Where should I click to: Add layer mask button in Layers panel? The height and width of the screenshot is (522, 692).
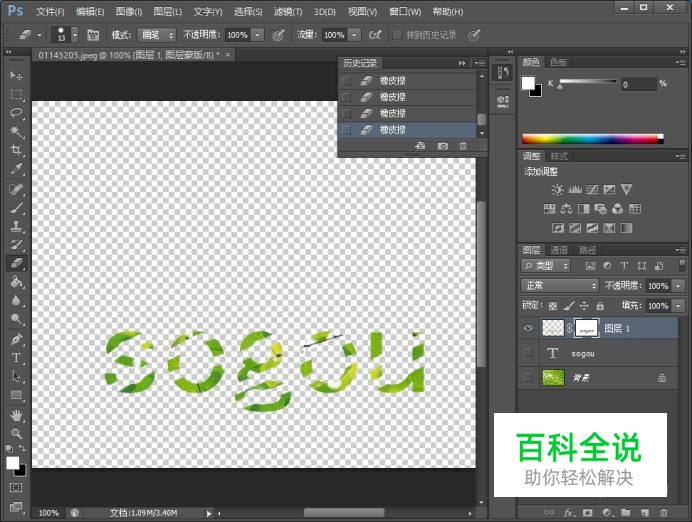pyautogui.click(x=587, y=513)
